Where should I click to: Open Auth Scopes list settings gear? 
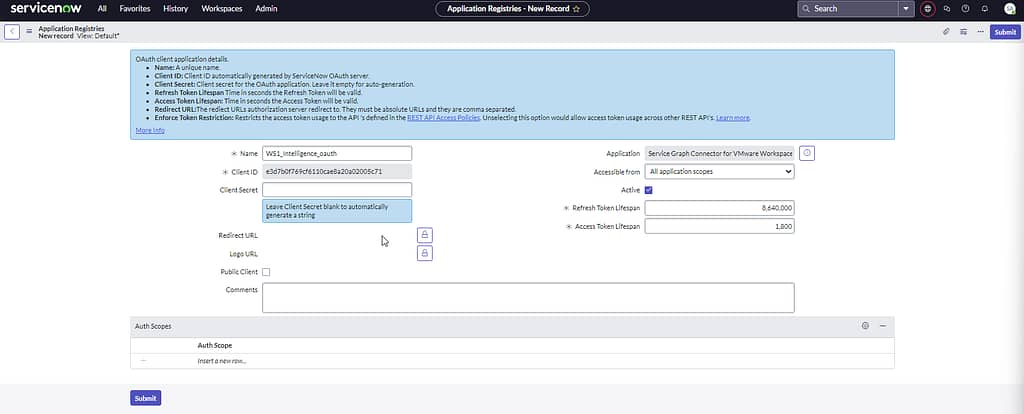pyautogui.click(x=865, y=326)
